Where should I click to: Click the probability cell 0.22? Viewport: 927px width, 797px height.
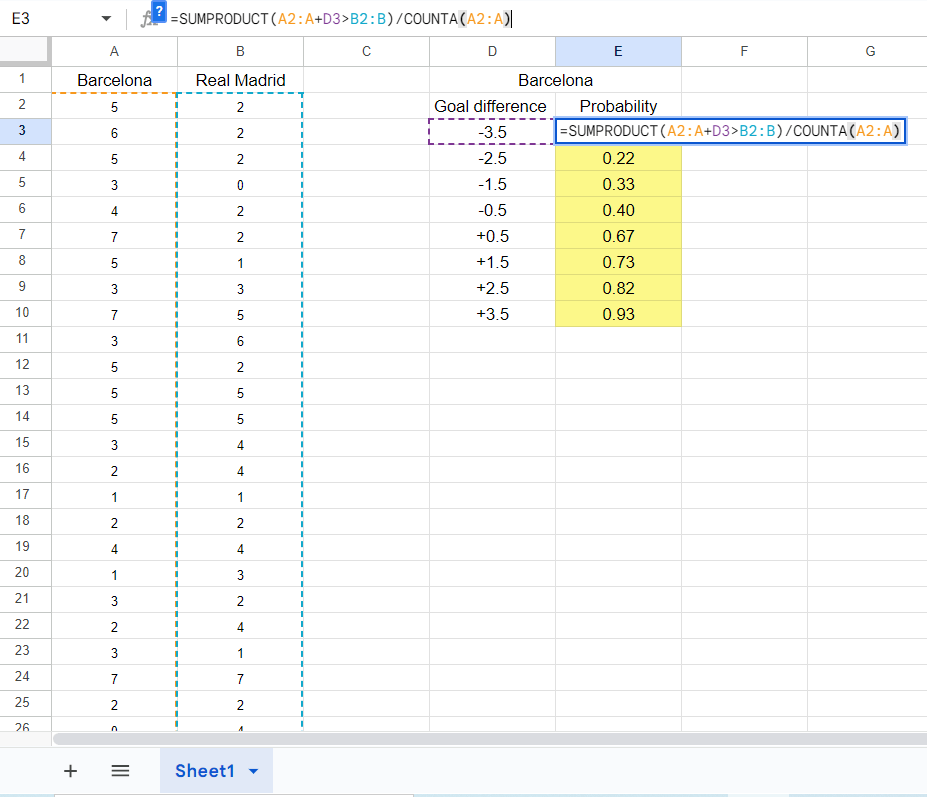(x=618, y=158)
